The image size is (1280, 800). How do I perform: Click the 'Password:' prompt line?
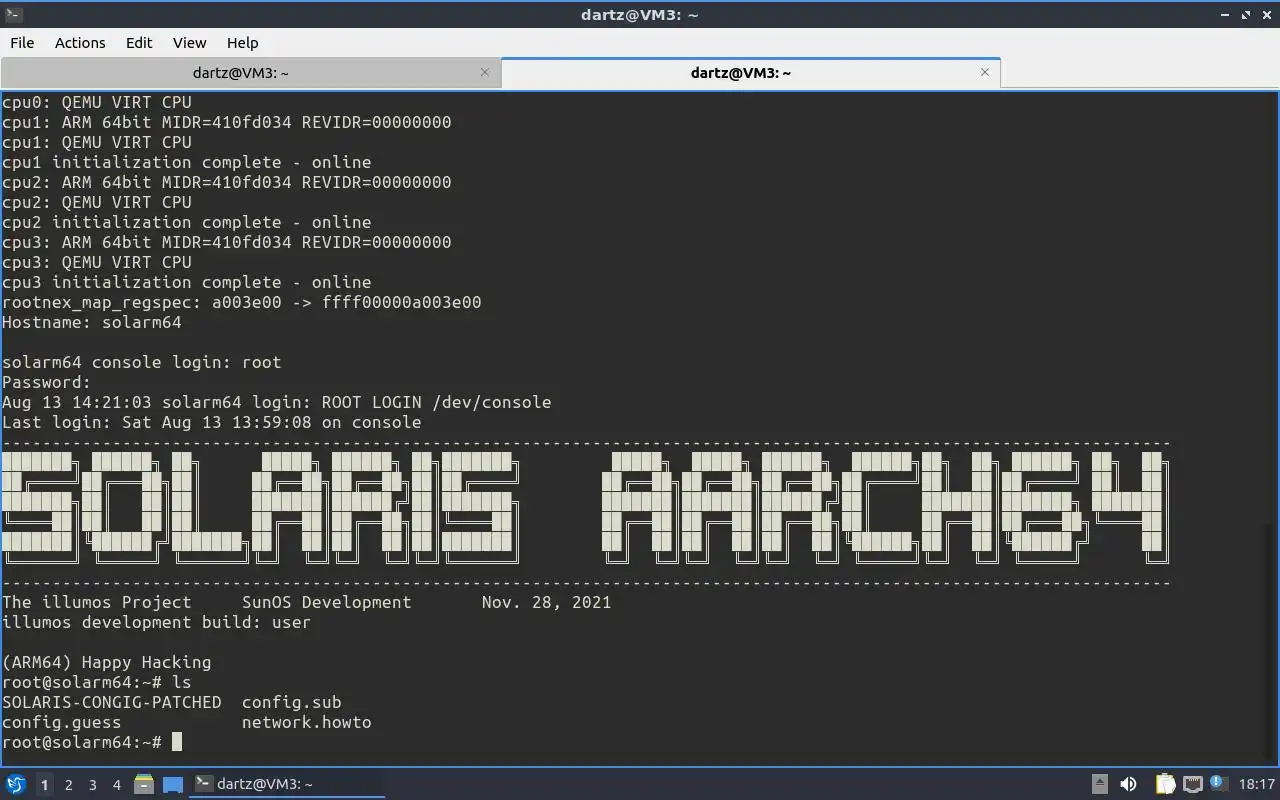click(47, 382)
